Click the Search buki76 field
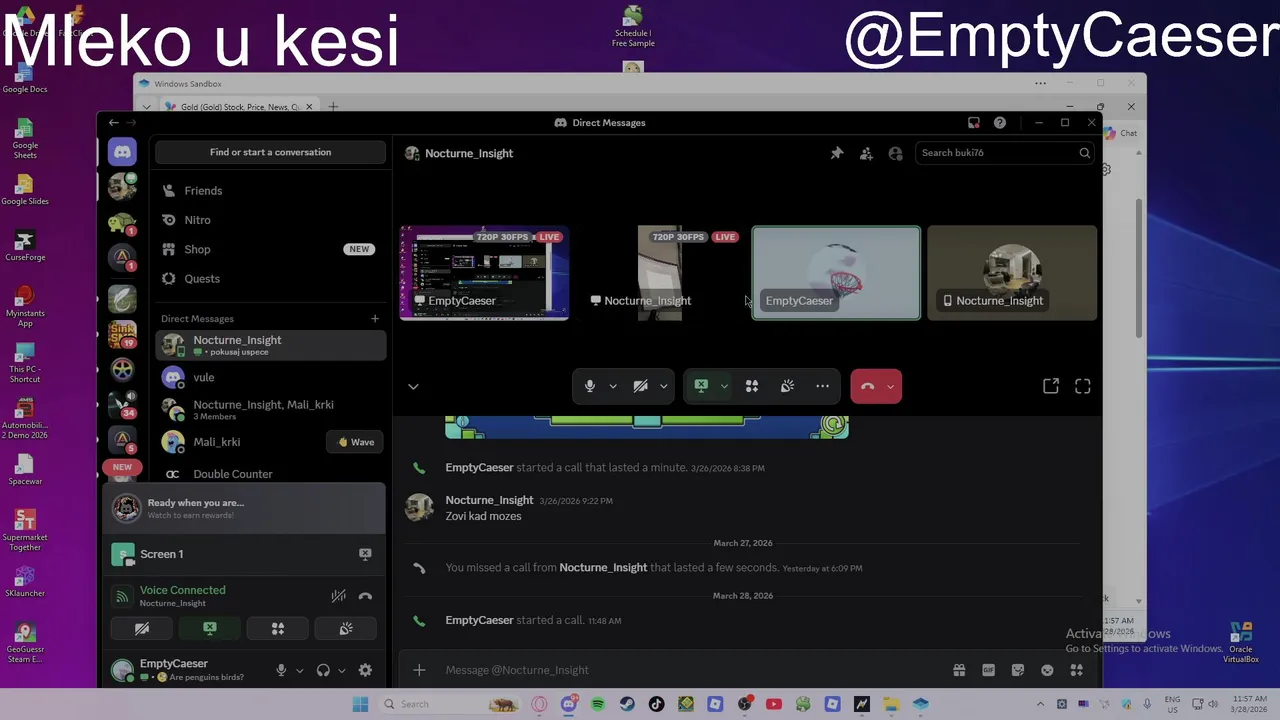The height and width of the screenshot is (720, 1280). 1005,153
